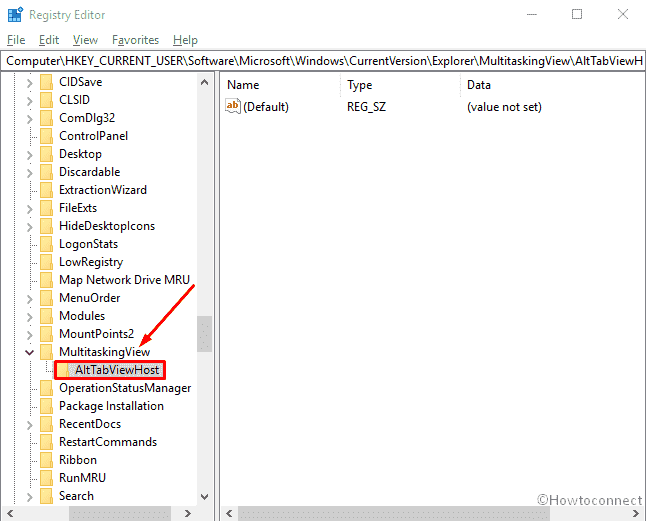Click tree pane scroll right arrow
This screenshot has width=646, height=521.
click(188, 513)
